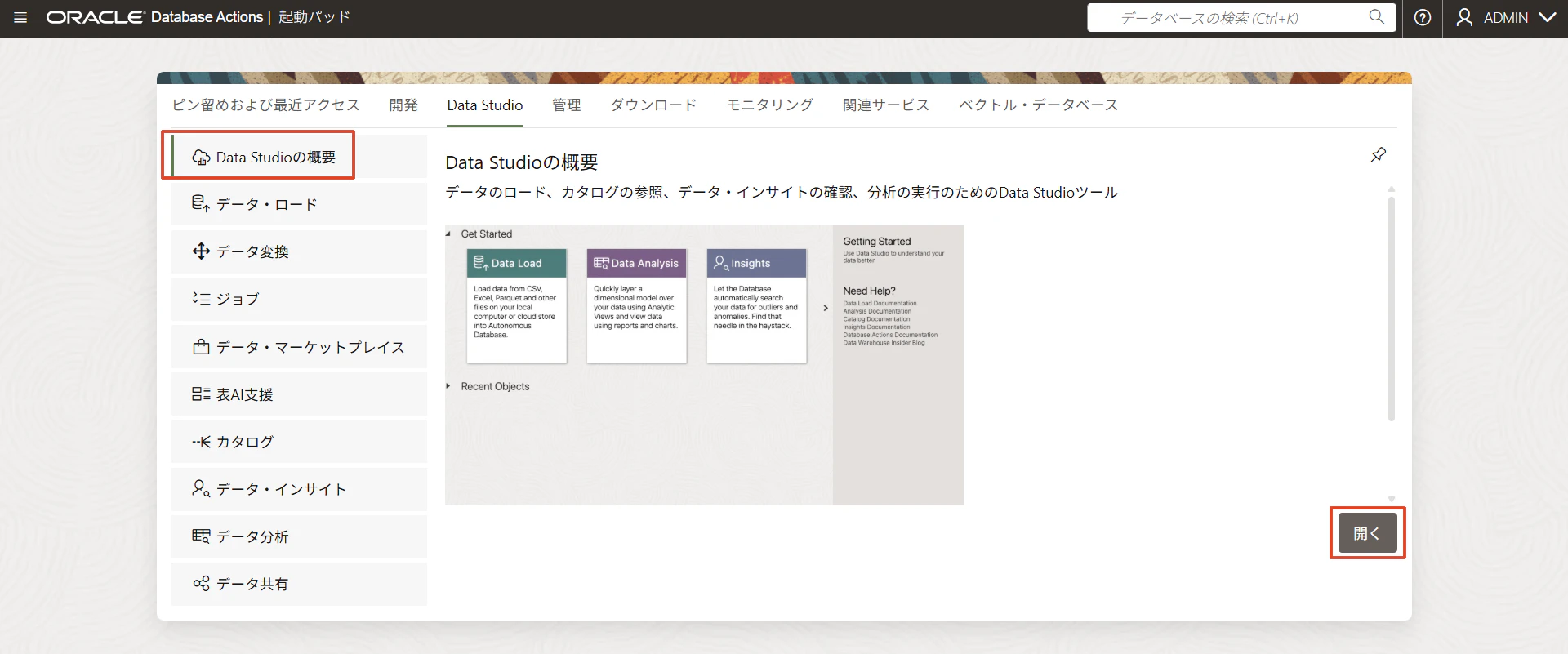The image size is (1568, 654).
Task: Open 表AI支援 from the sidebar
Action: tap(299, 394)
